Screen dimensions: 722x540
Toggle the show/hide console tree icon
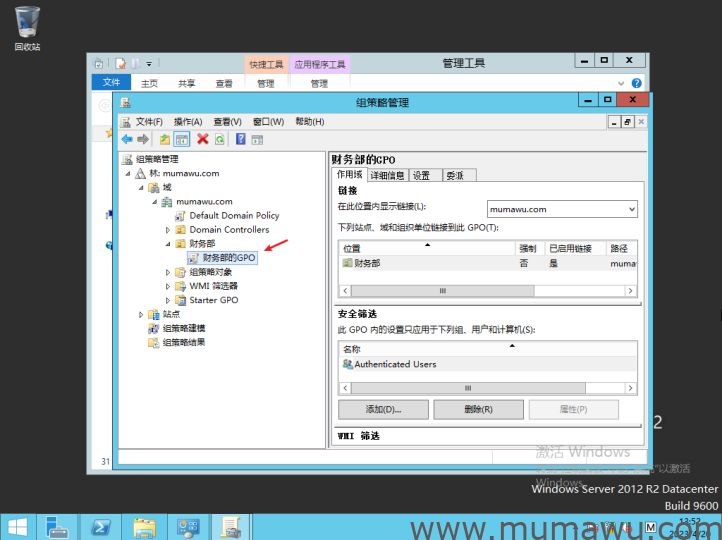[x=182, y=139]
